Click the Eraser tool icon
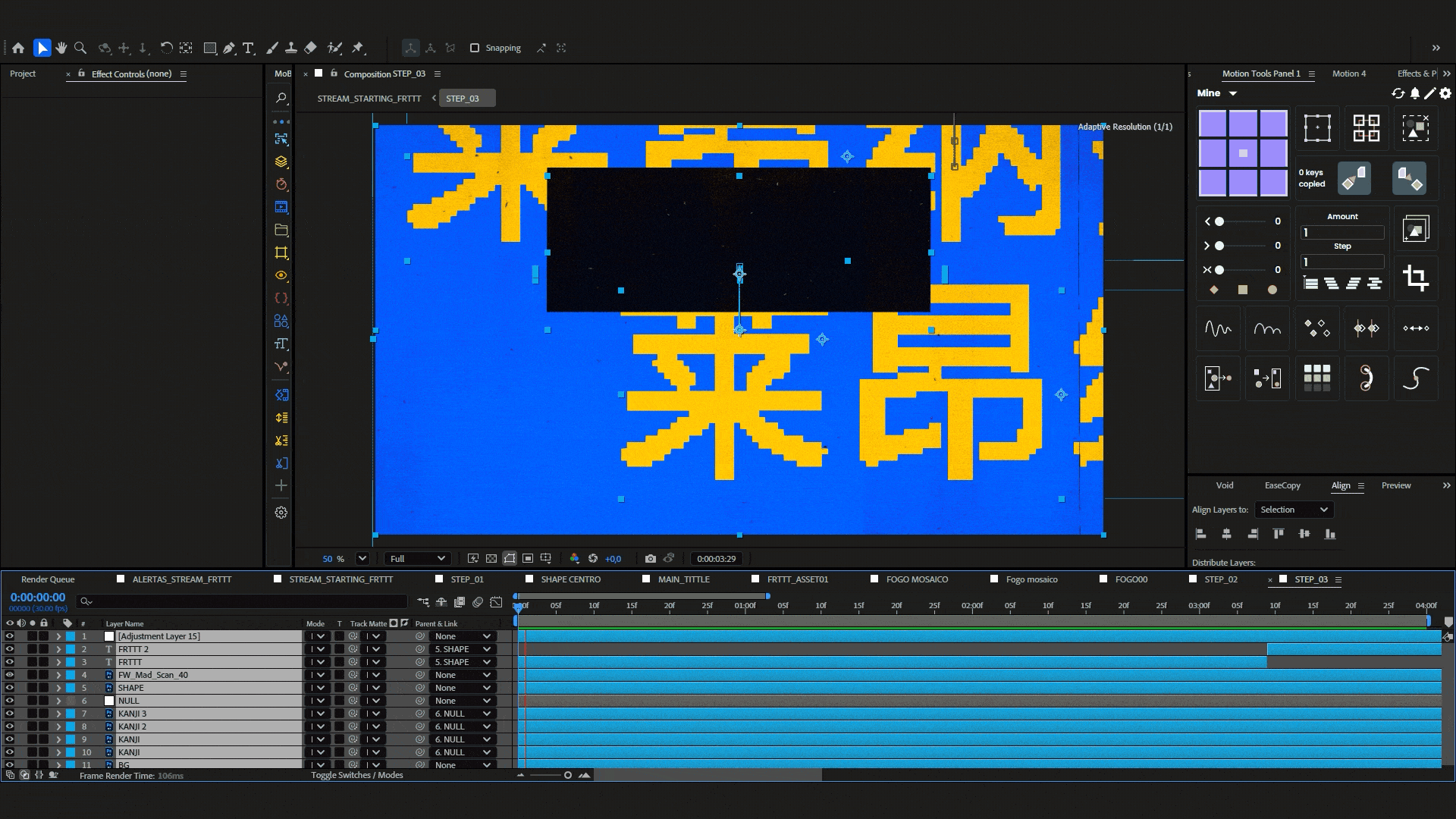Image resolution: width=1456 pixels, height=819 pixels. (310, 48)
